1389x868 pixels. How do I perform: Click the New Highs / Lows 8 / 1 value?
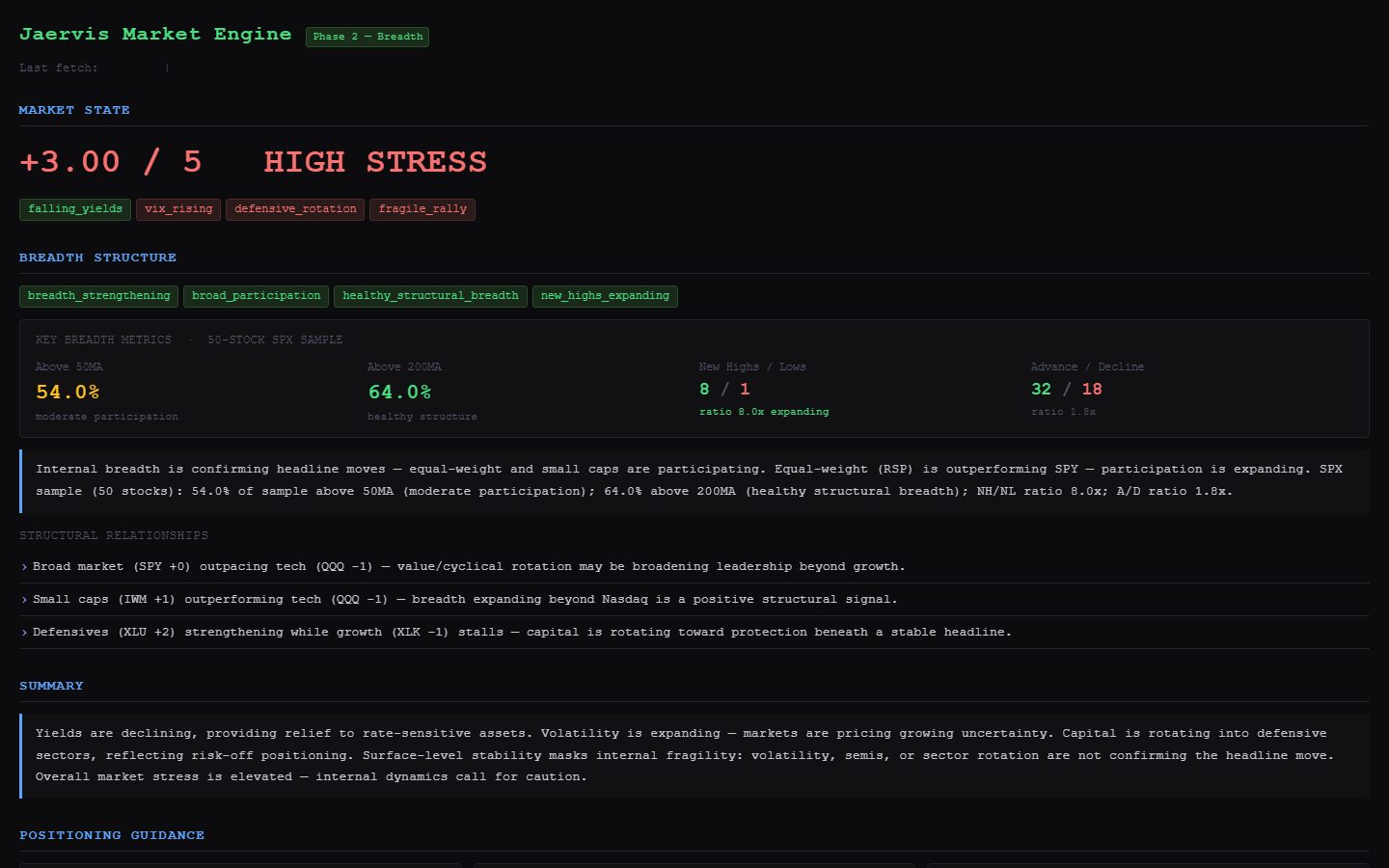[724, 390]
